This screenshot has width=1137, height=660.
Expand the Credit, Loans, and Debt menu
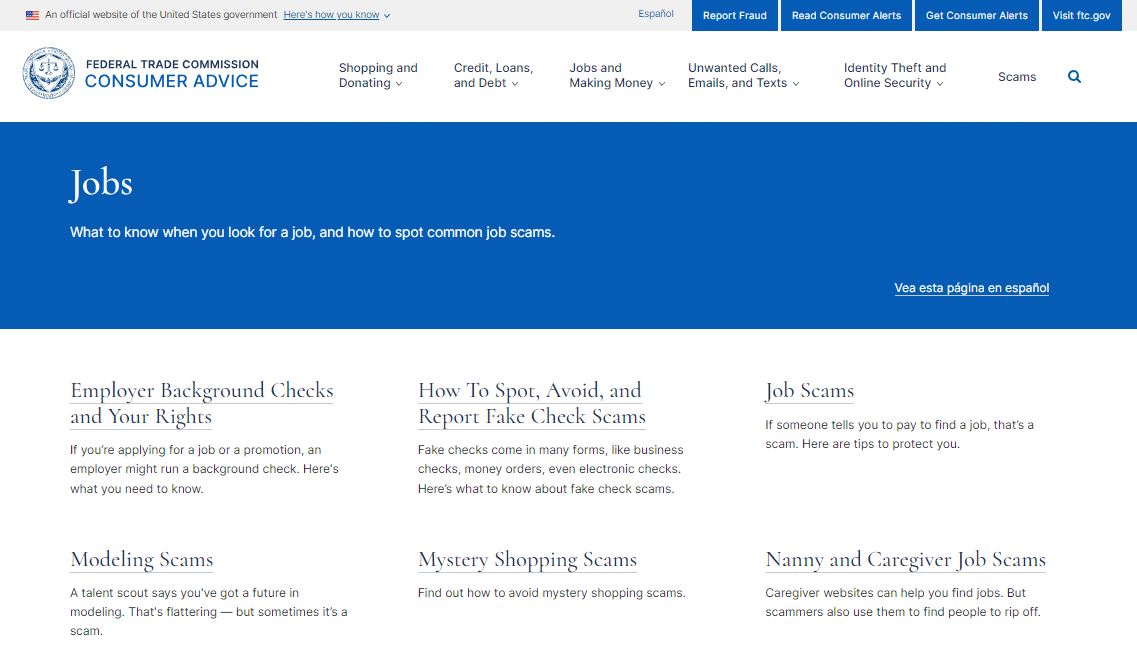493,75
